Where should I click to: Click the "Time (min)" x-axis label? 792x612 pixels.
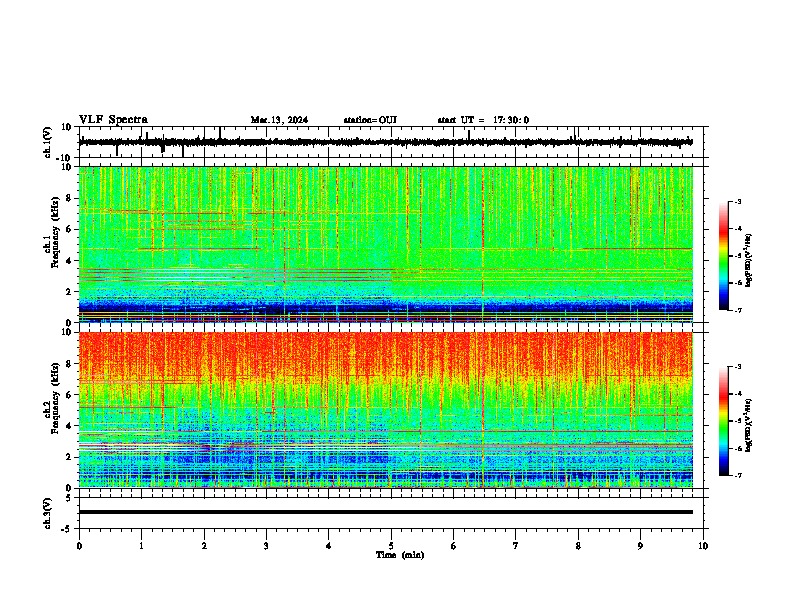[x=400, y=555]
